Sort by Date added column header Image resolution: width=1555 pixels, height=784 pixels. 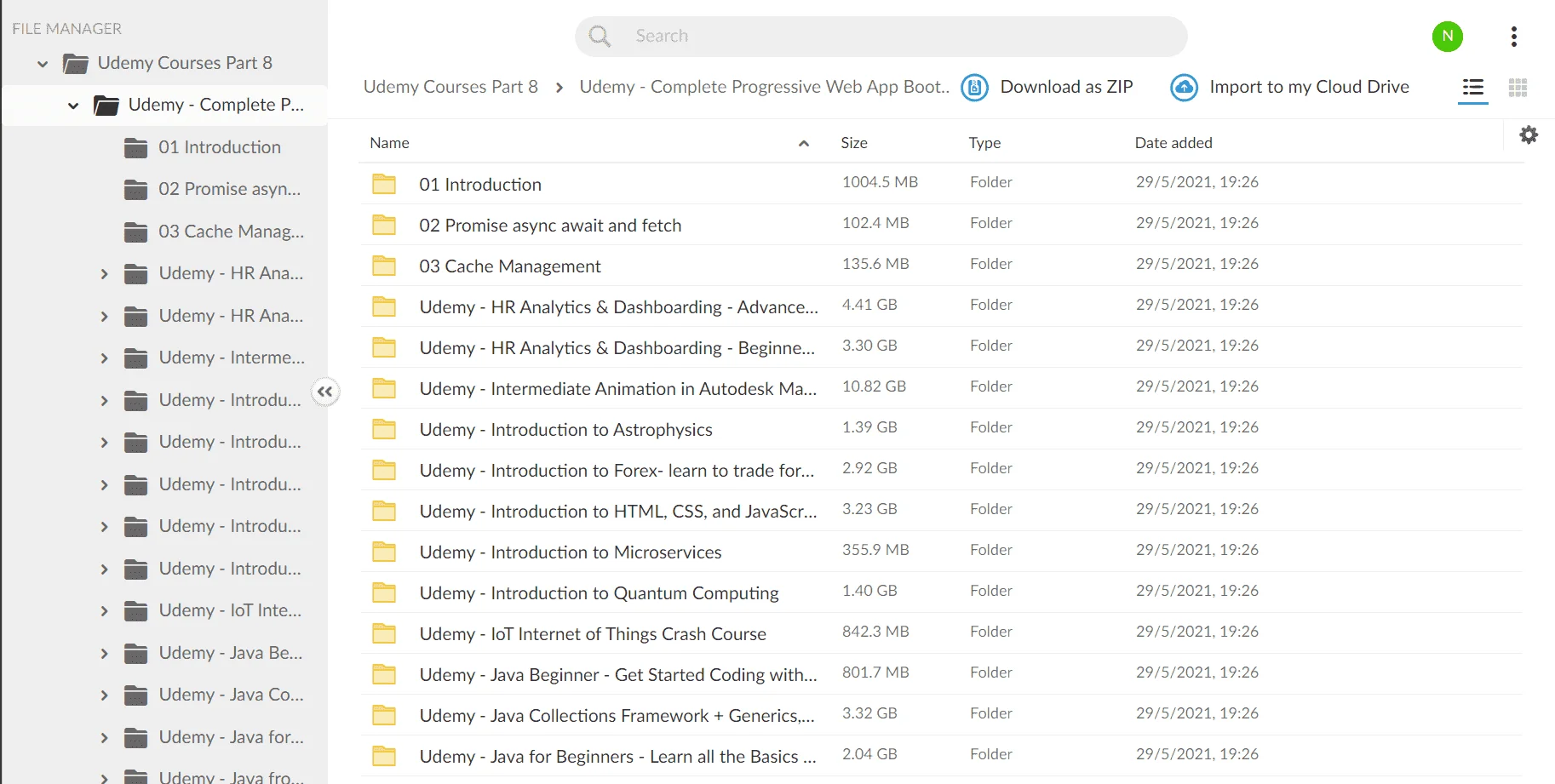click(x=1173, y=143)
